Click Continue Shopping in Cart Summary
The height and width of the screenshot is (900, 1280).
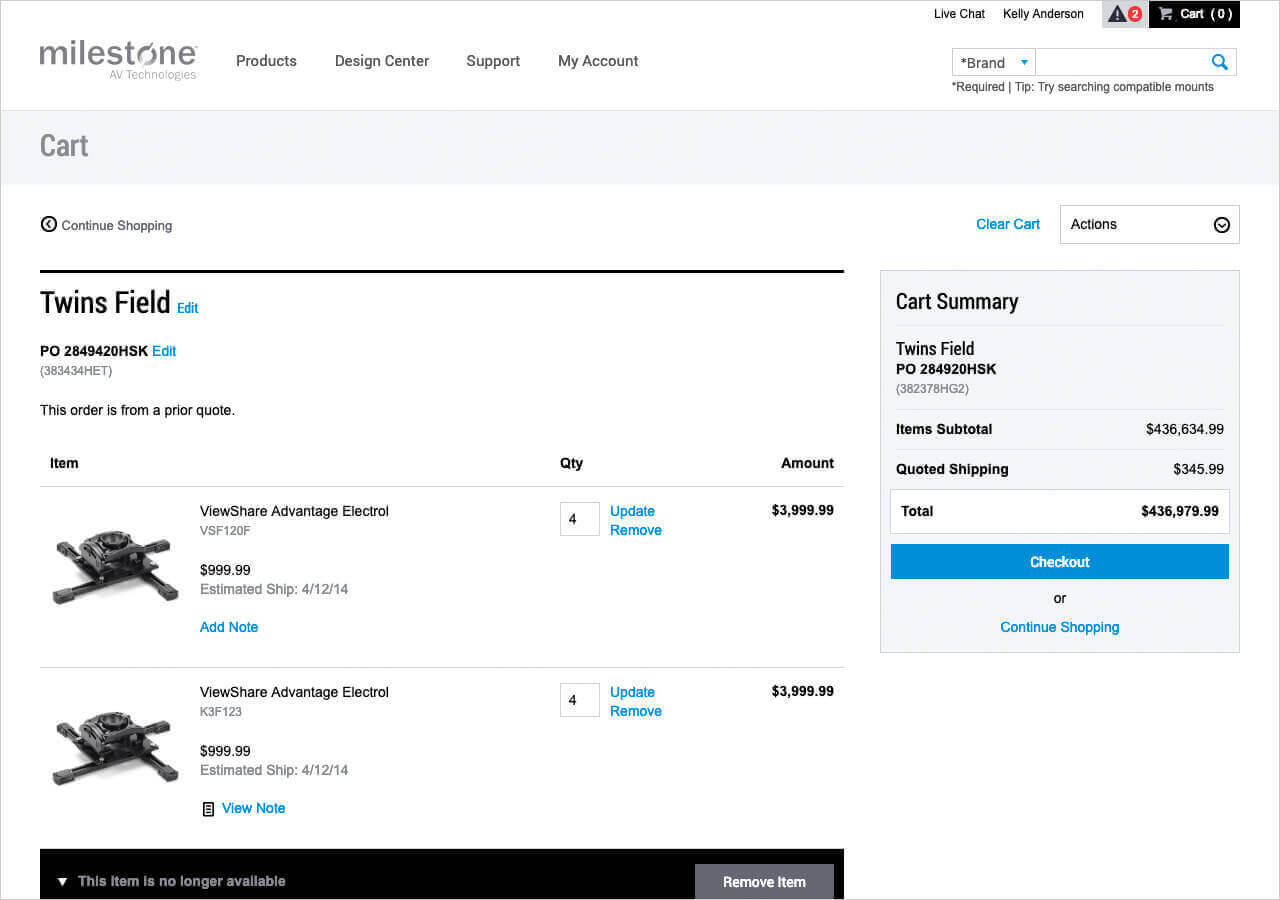click(1060, 627)
